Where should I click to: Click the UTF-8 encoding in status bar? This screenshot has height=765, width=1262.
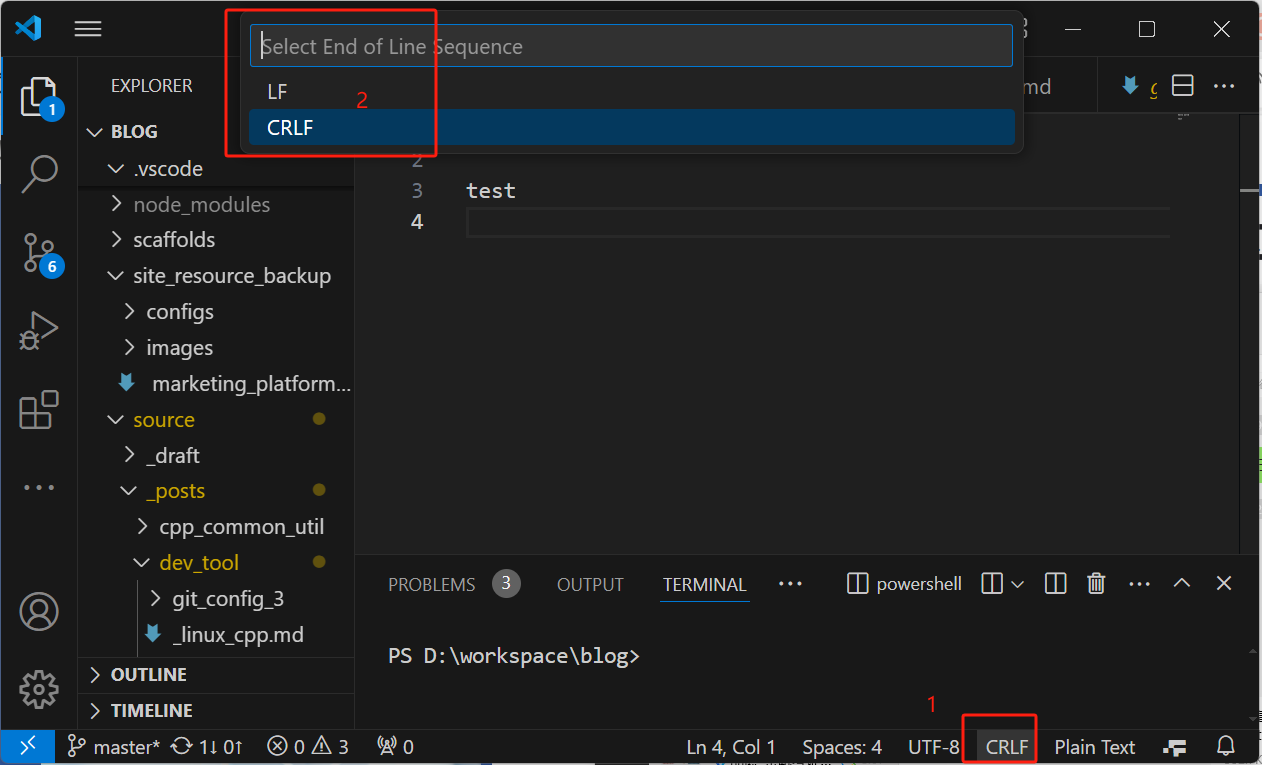[x=933, y=747]
